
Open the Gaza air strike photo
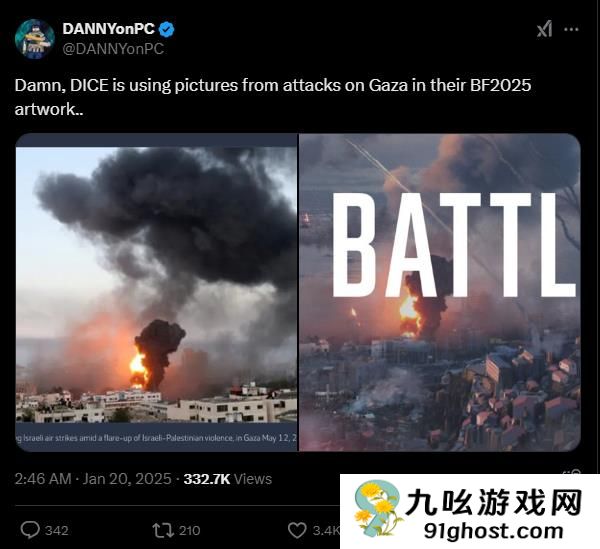pyautogui.click(x=157, y=293)
